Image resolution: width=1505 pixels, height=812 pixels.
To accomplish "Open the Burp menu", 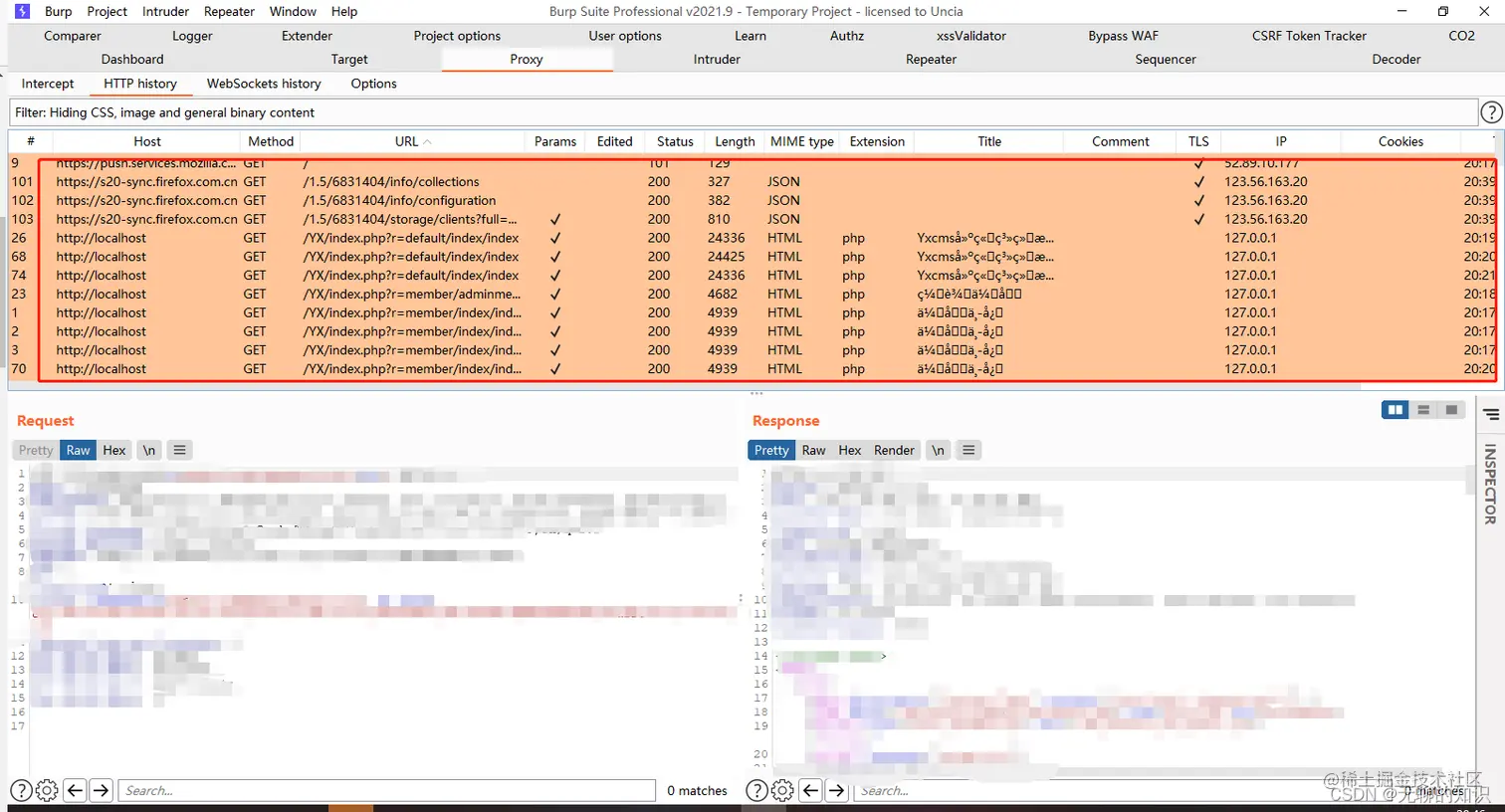I will (x=58, y=11).
